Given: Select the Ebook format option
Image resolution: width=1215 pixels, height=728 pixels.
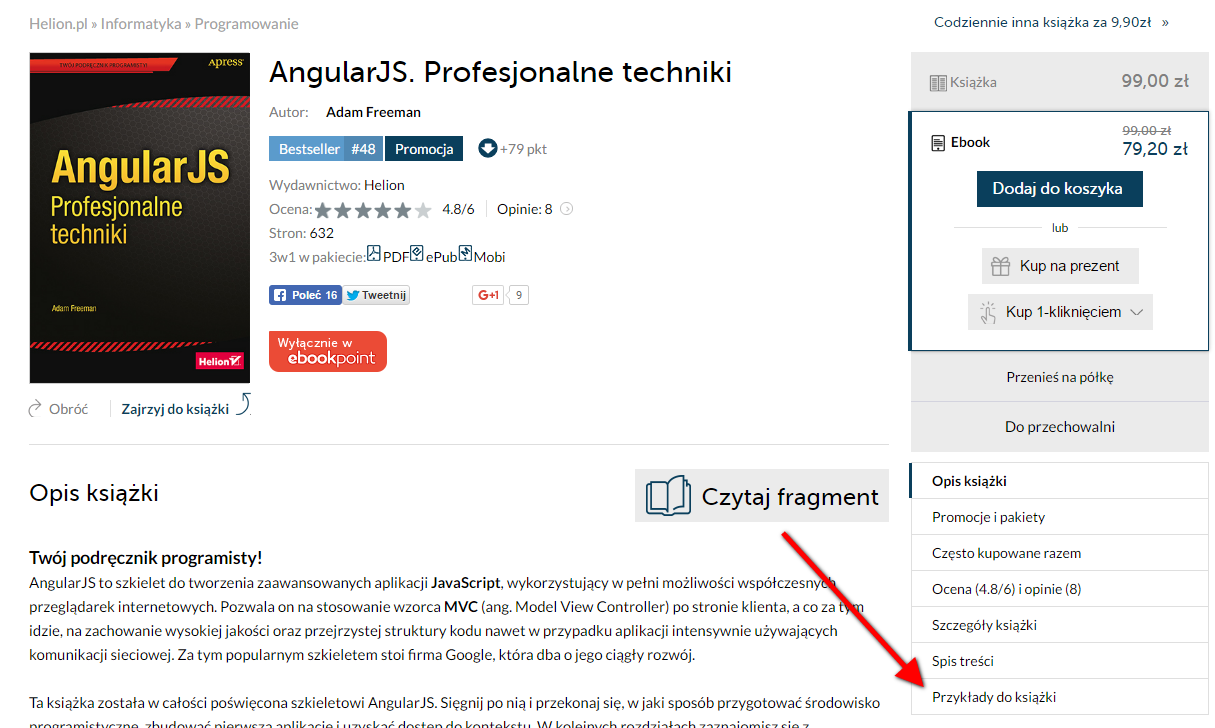Looking at the screenshot, I should coord(970,143).
